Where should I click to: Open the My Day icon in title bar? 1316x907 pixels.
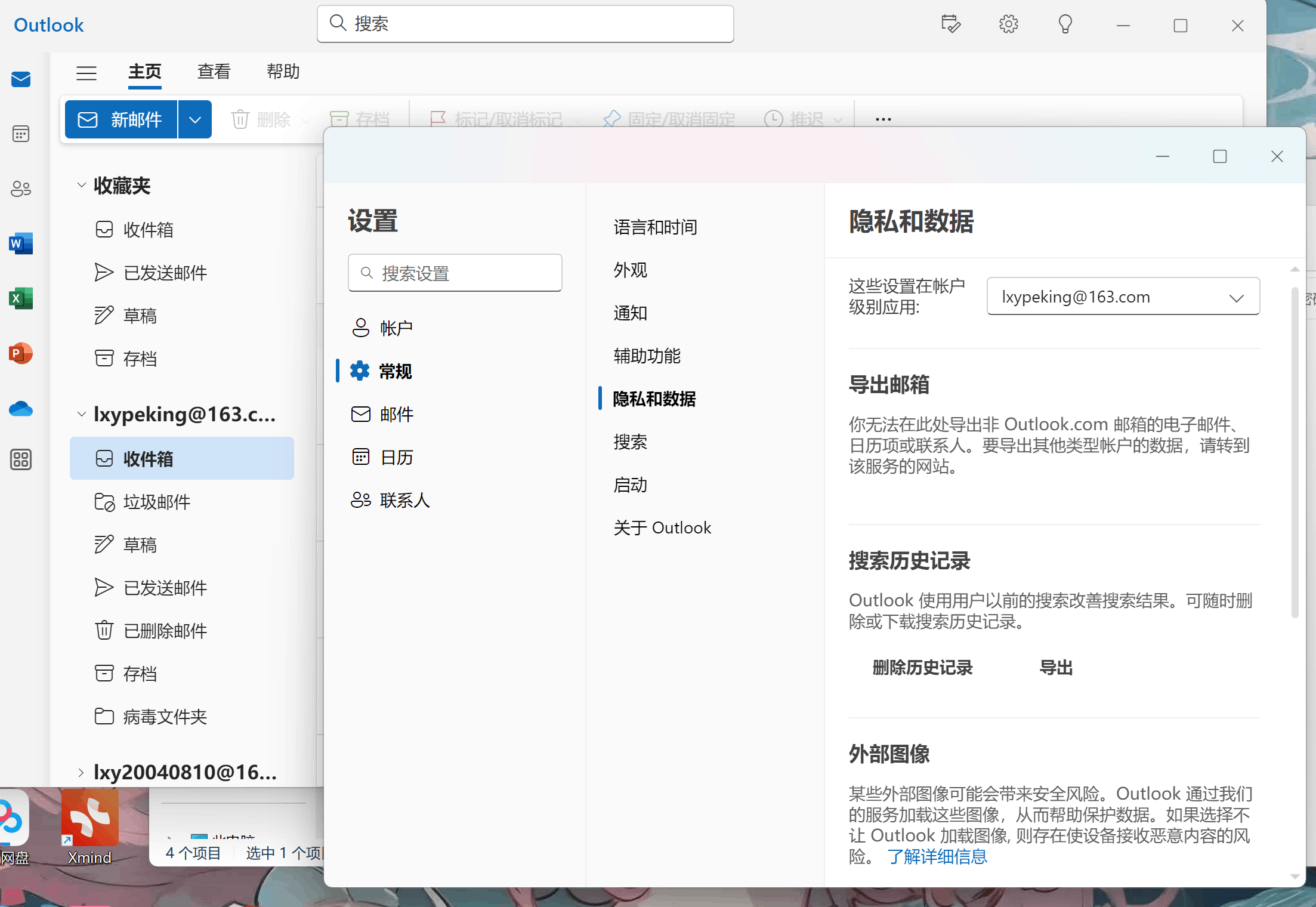coord(950,24)
